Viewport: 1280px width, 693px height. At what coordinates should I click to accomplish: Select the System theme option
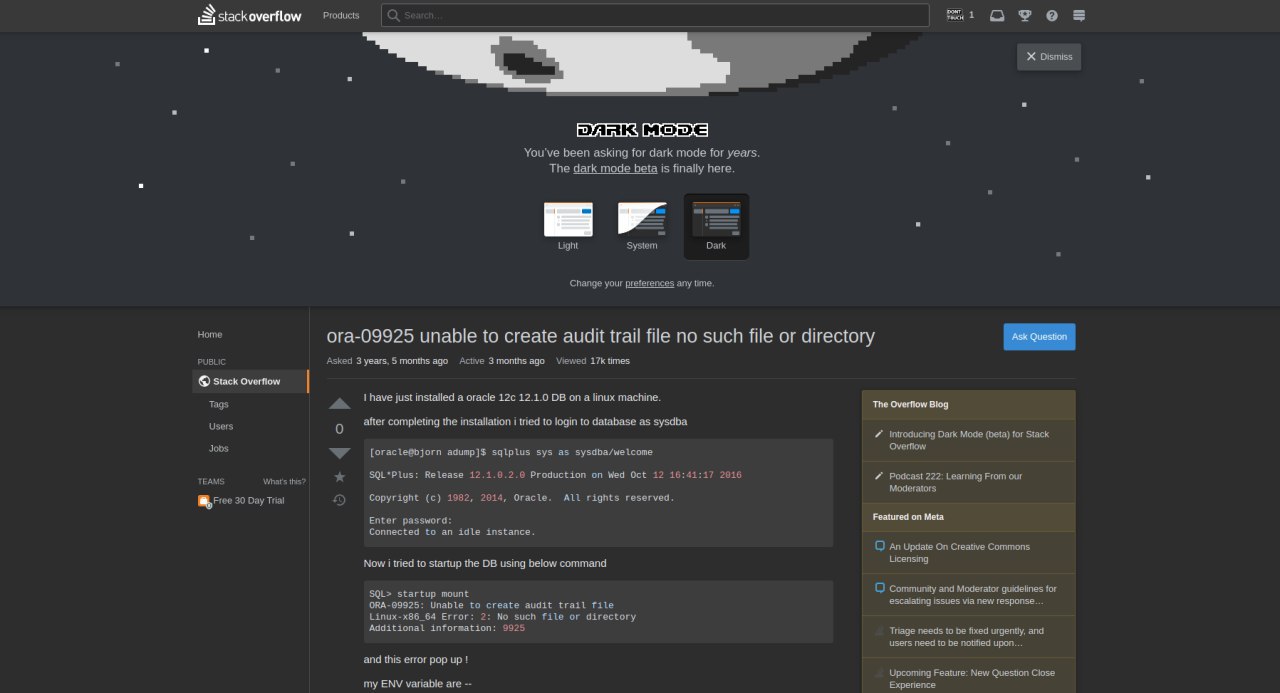642,226
